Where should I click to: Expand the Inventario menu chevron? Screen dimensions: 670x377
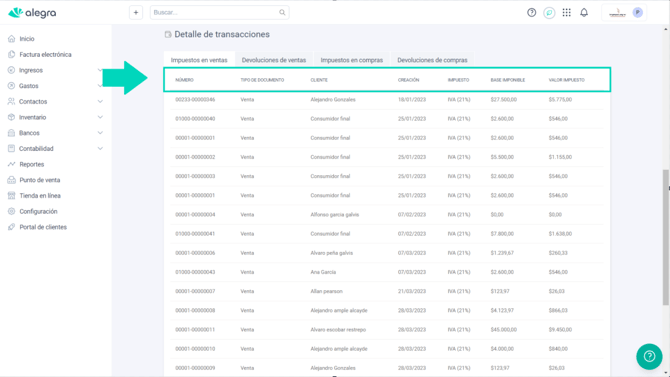pyautogui.click(x=100, y=117)
